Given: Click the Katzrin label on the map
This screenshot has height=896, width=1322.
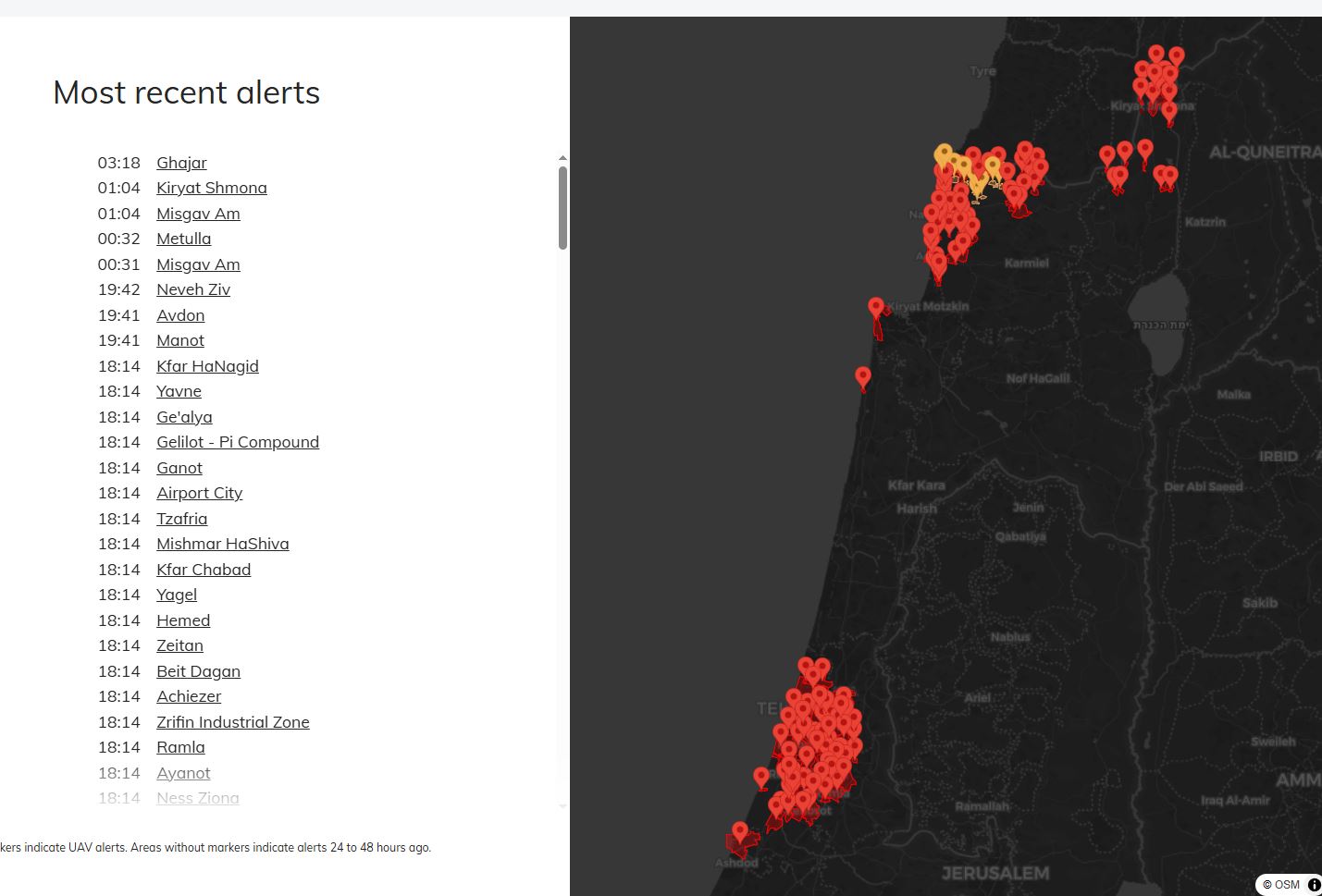Looking at the screenshot, I should coord(1205,222).
